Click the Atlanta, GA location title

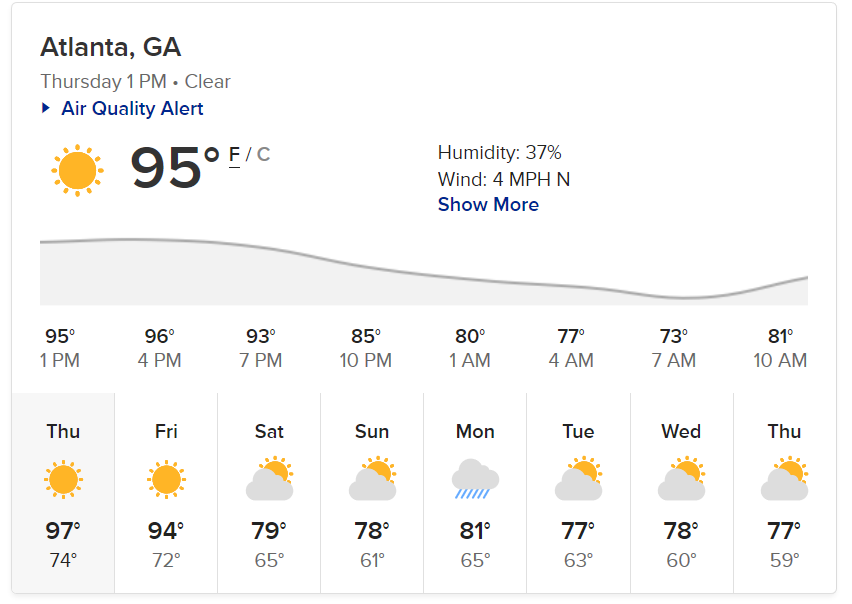click(111, 47)
